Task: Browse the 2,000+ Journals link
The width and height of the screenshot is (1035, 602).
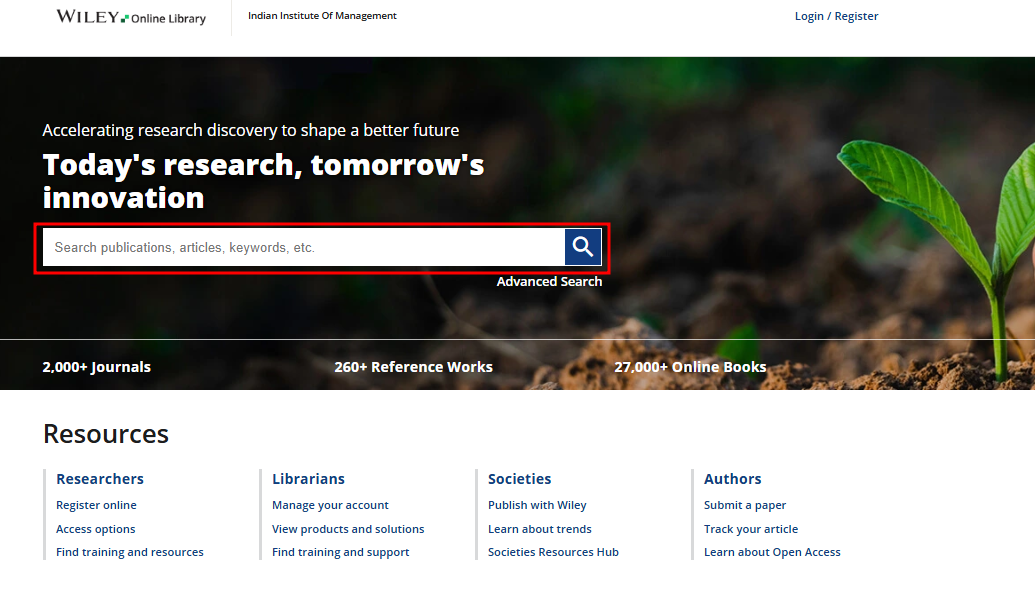Action: [x=97, y=367]
